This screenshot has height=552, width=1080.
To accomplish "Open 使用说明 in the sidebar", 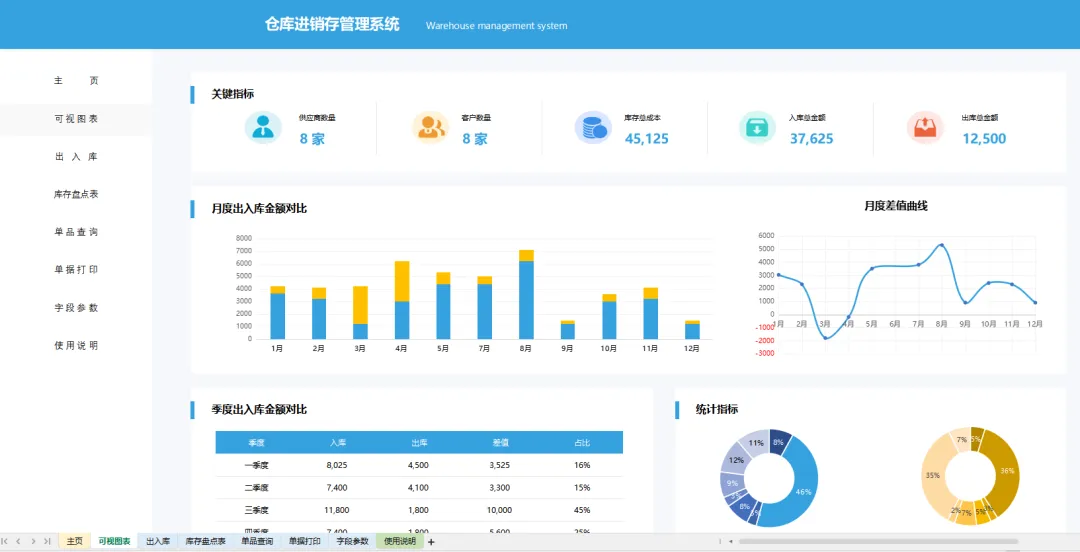I will pyautogui.click(x=76, y=345).
